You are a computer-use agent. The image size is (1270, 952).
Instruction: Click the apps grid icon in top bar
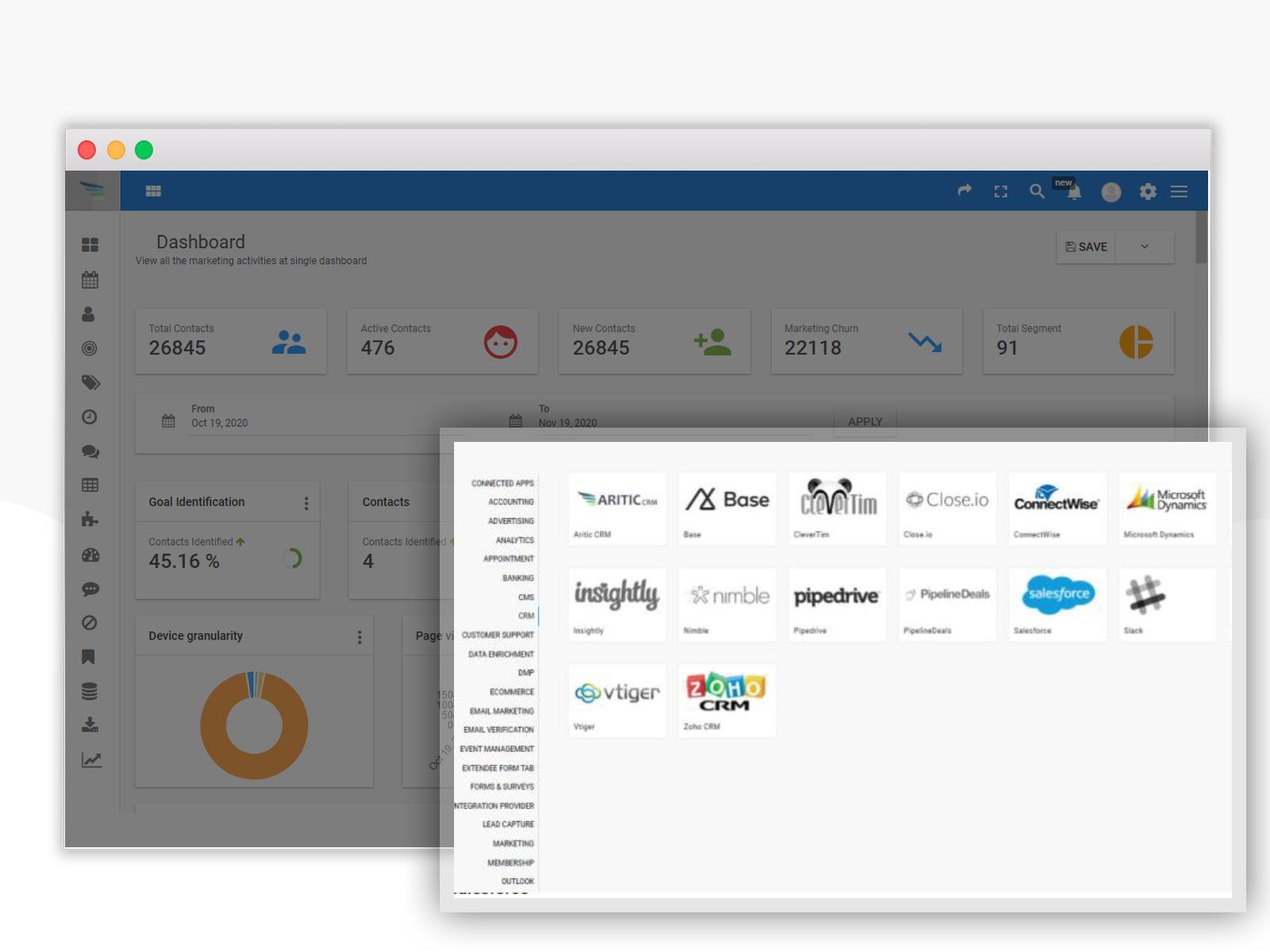pos(153,191)
